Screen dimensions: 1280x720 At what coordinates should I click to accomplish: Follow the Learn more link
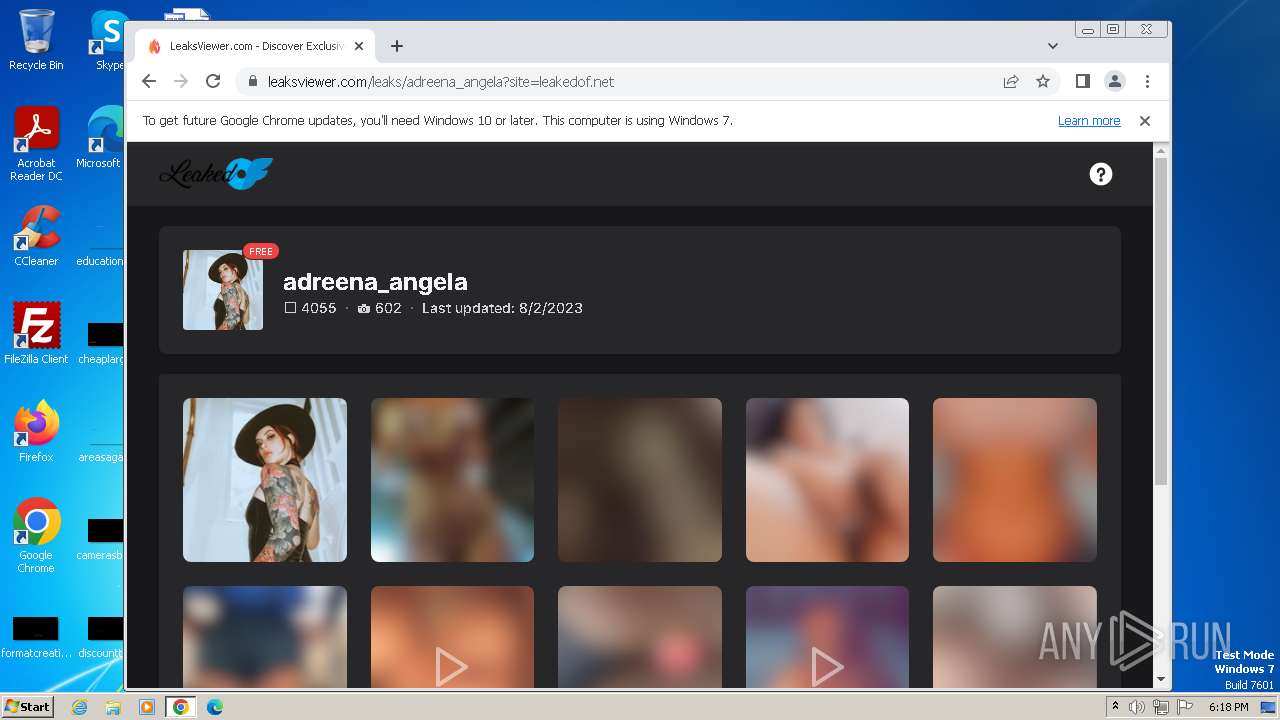tap(1089, 121)
